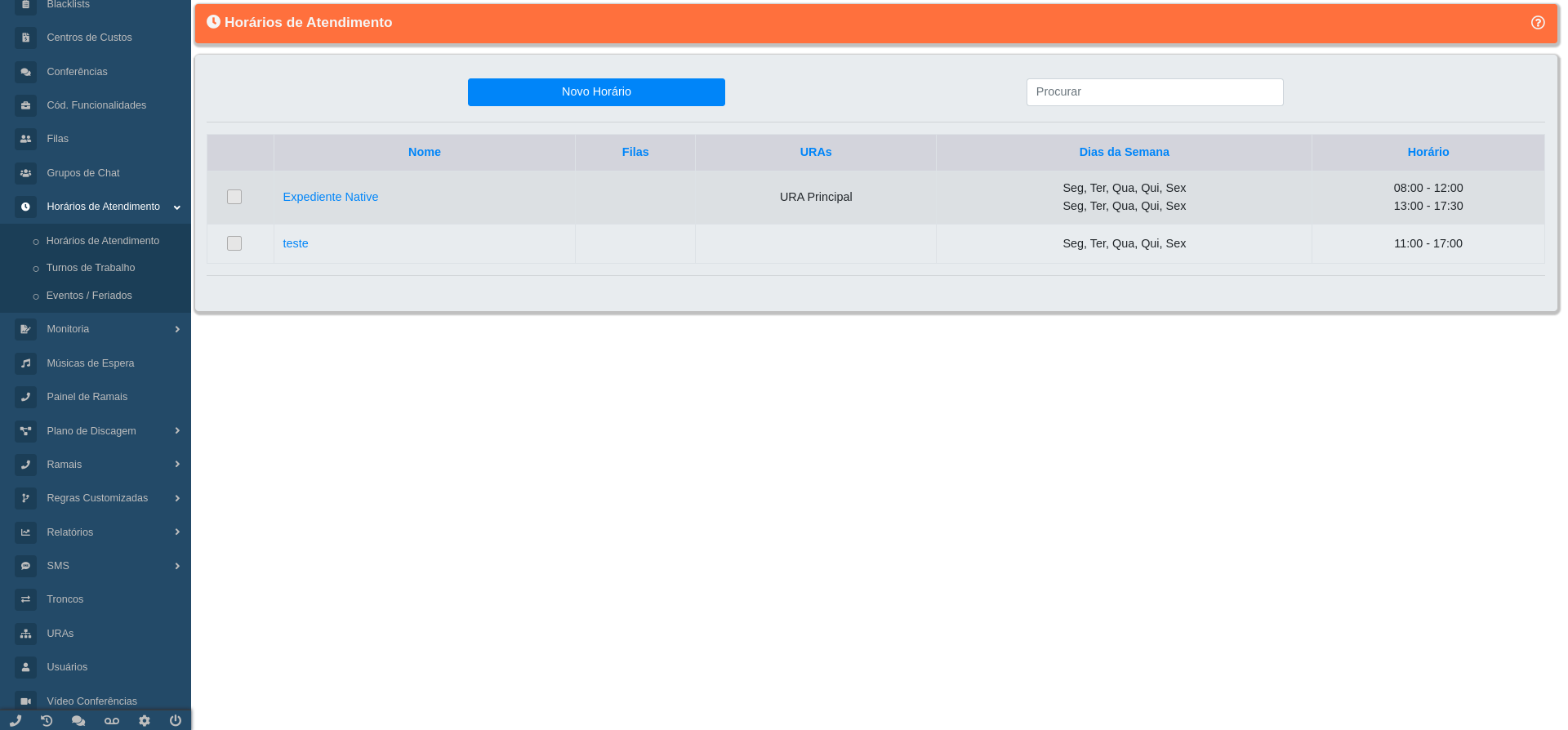Screen dimensions: 1568x730
Task: Click the history icon in bottom toolbar
Action: coord(47,720)
